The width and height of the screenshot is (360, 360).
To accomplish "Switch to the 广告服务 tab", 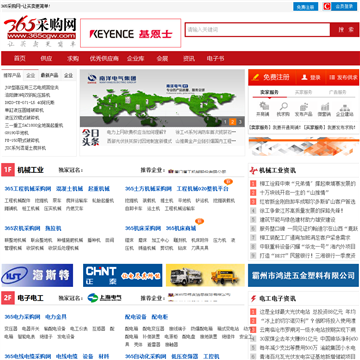I will (x=337, y=92).
